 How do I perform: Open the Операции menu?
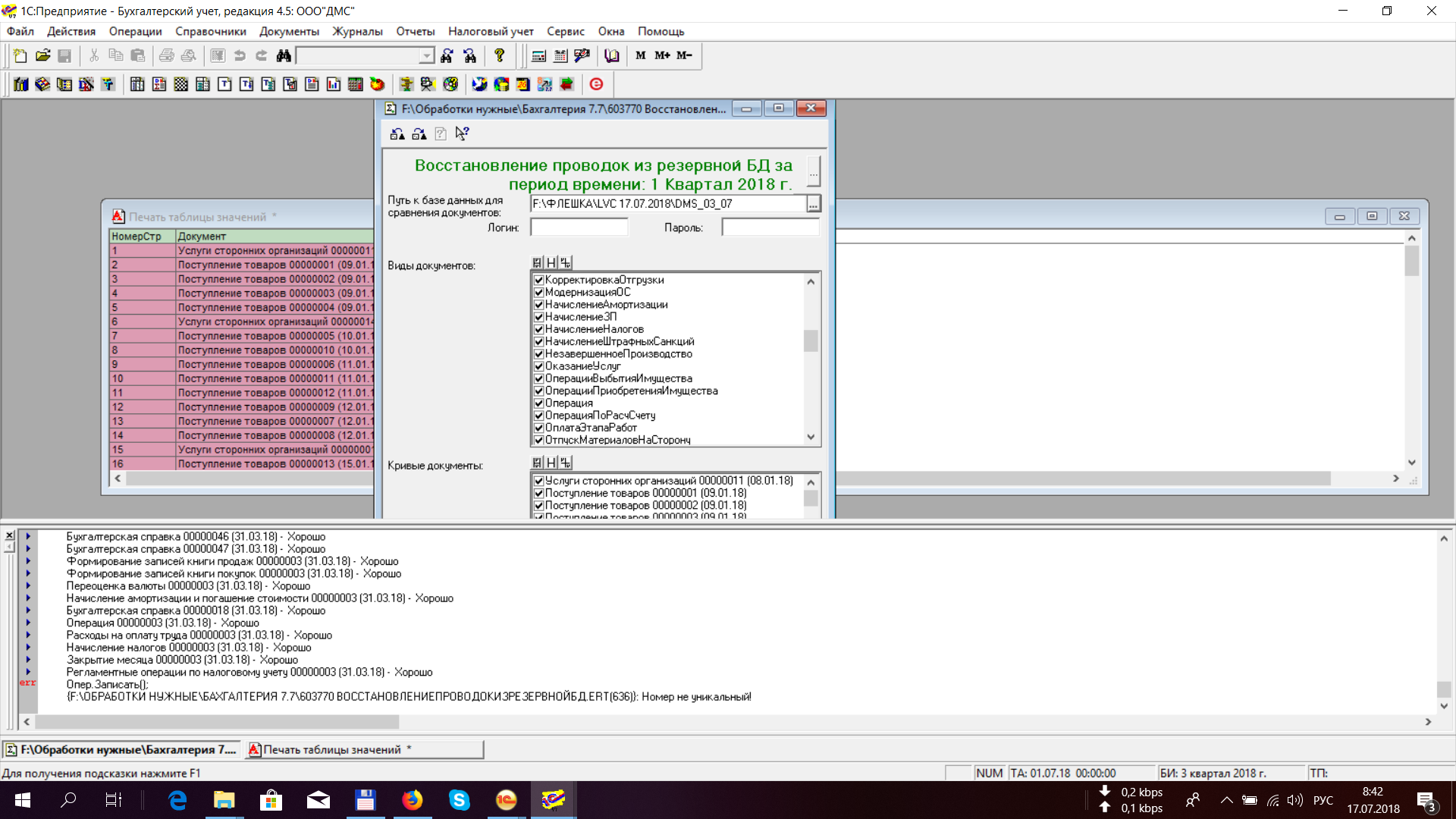click(135, 31)
